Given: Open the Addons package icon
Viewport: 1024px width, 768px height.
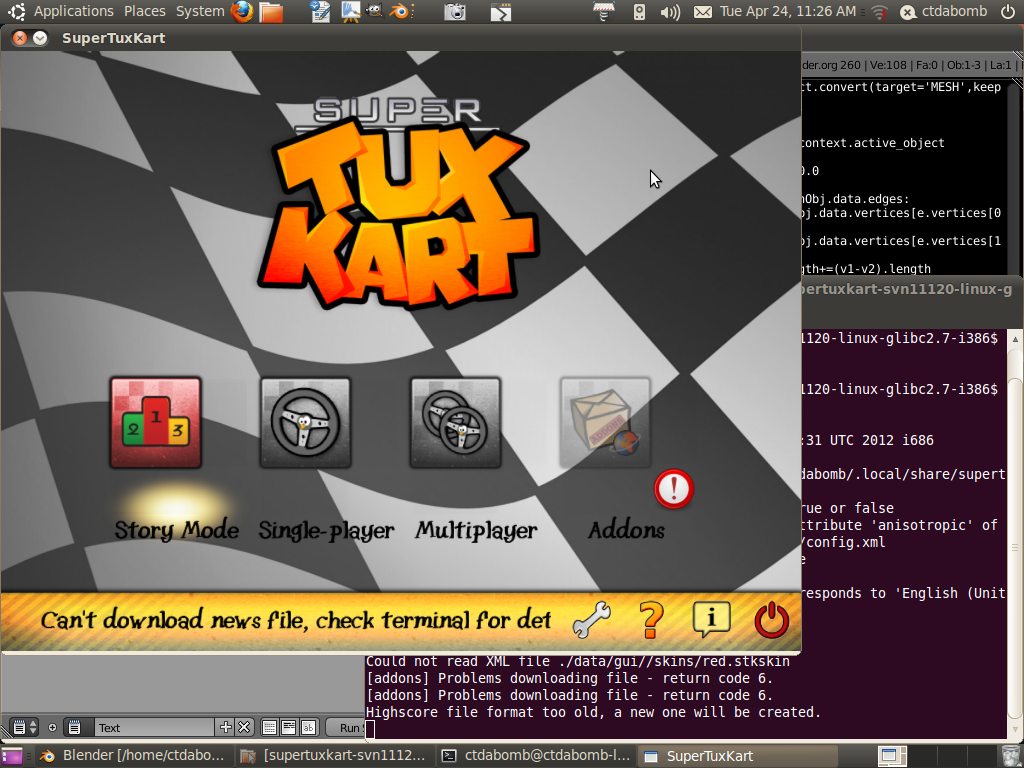Looking at the screenshot, I should 605,422.
